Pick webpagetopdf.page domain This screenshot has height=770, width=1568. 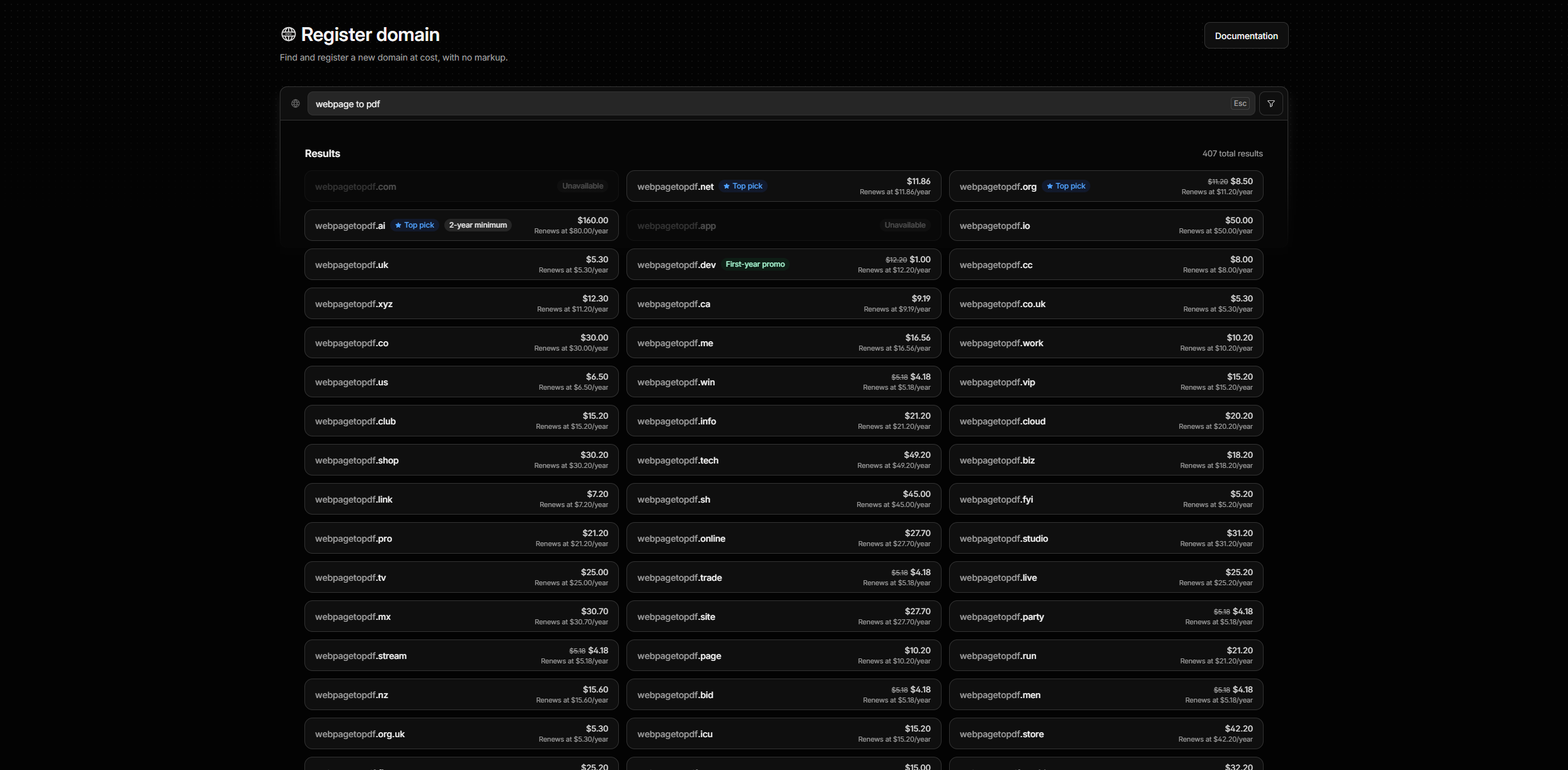(783, 655)
